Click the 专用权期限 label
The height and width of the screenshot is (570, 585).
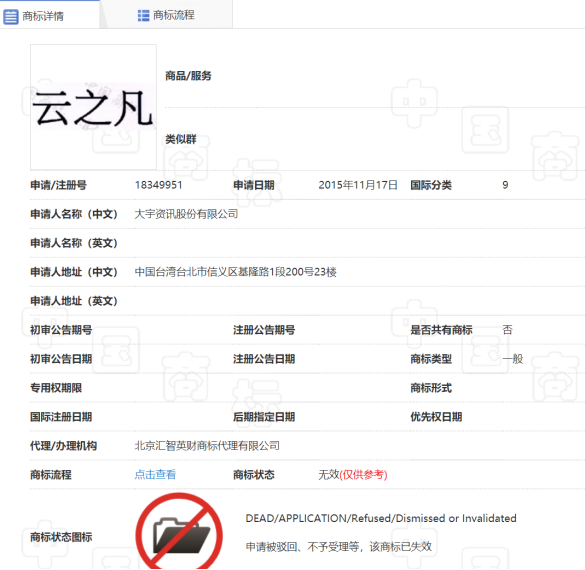[56, 388]
